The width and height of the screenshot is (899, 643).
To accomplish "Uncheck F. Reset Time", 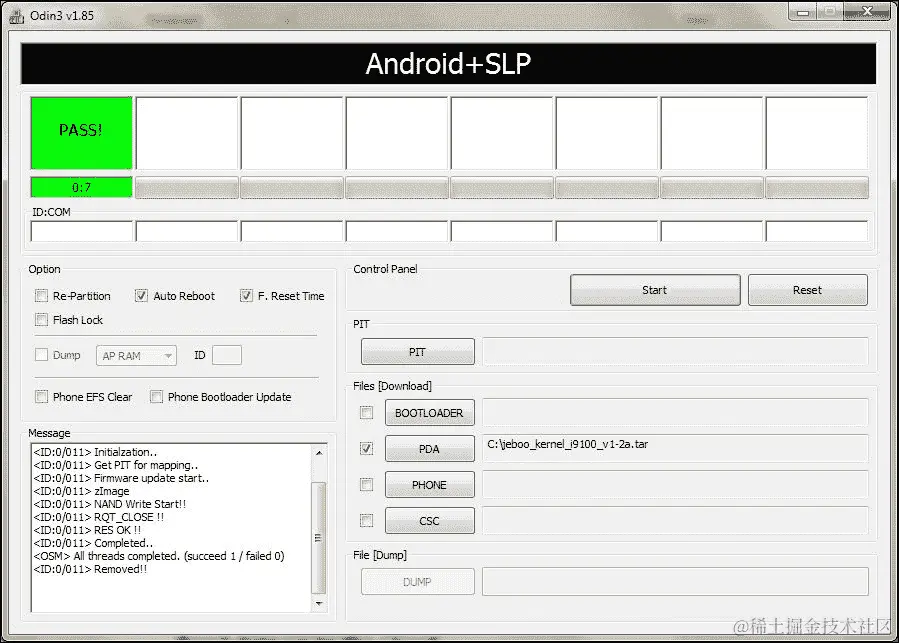I will pos(246,295).
